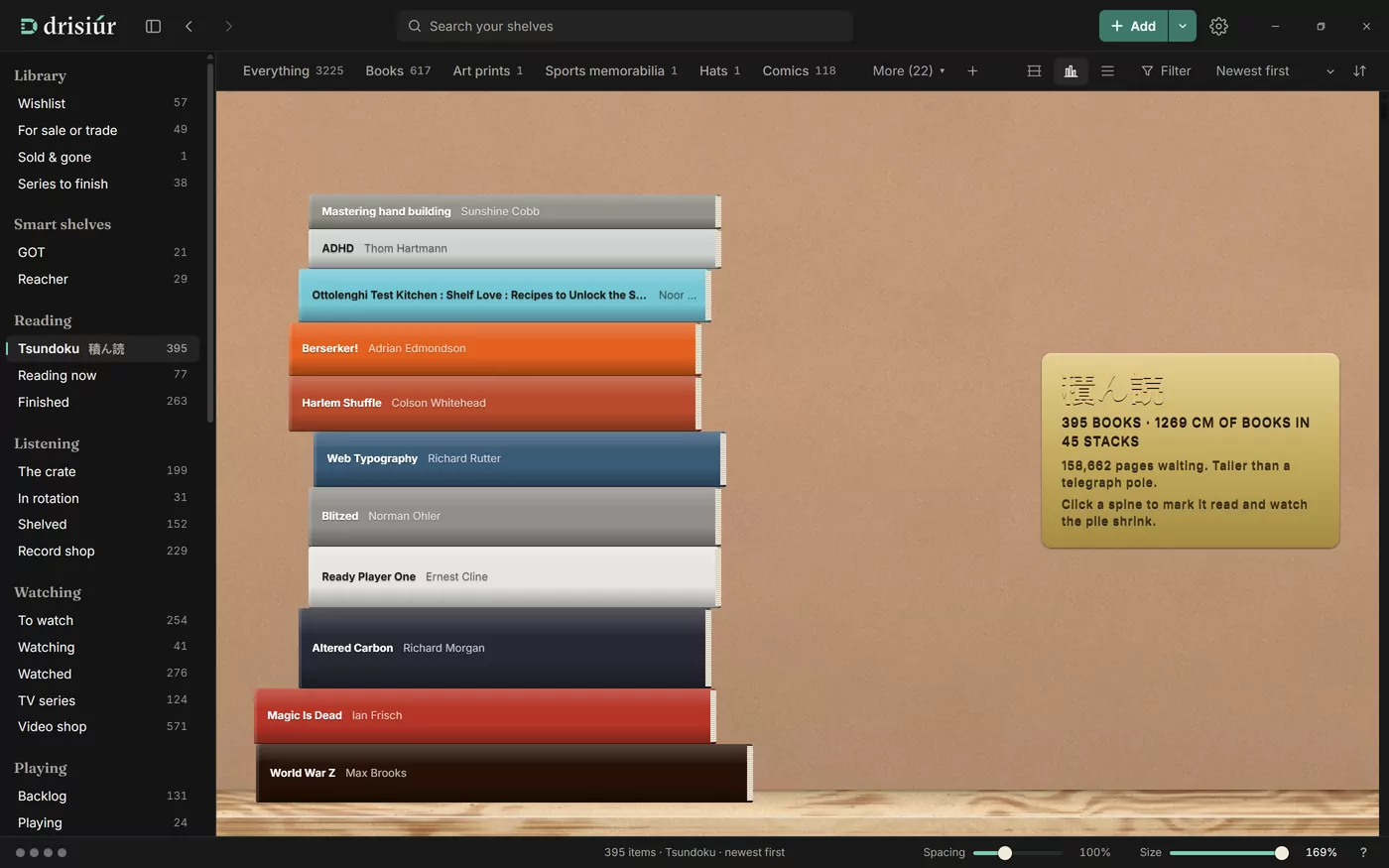Open the Backlog list under Playing
This screenshot has height=868, width=1389.
[x=102, y=796]
